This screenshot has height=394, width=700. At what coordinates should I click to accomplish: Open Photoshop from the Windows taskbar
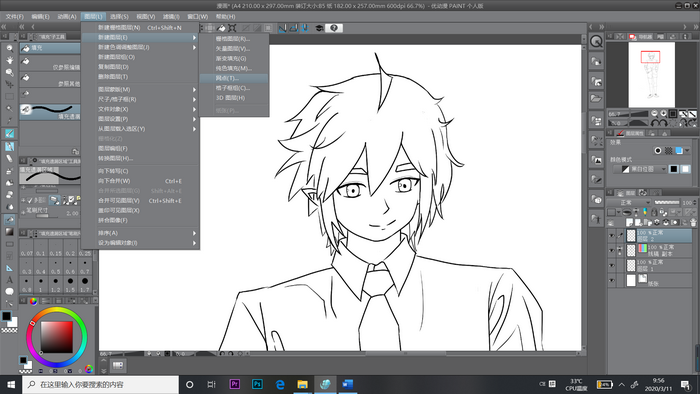click(257, 384)
